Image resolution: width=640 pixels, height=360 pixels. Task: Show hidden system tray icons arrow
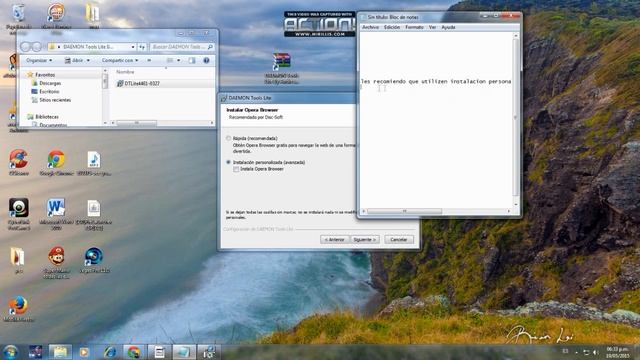(576, 352)
